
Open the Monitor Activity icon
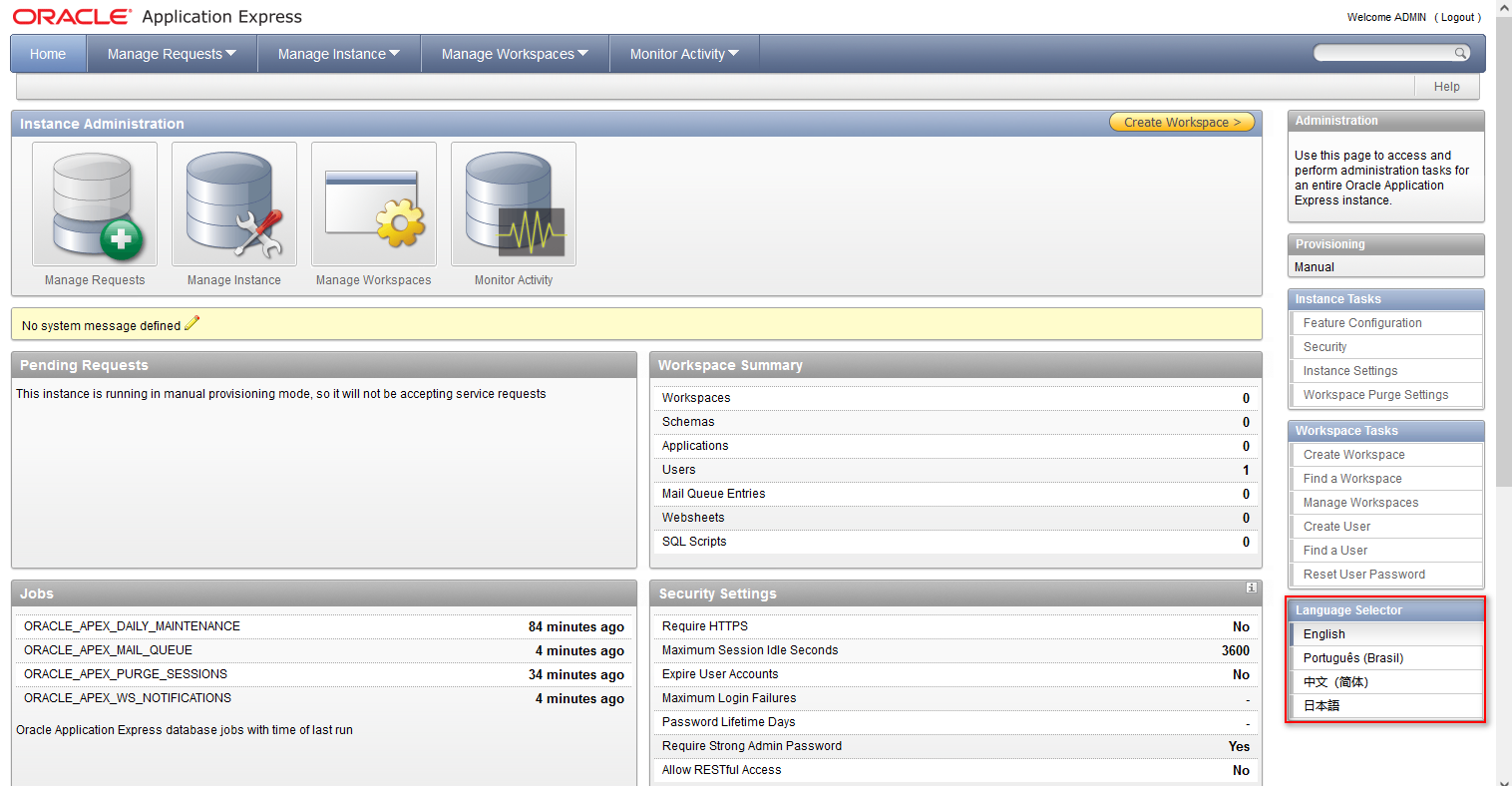pos(514,204)
